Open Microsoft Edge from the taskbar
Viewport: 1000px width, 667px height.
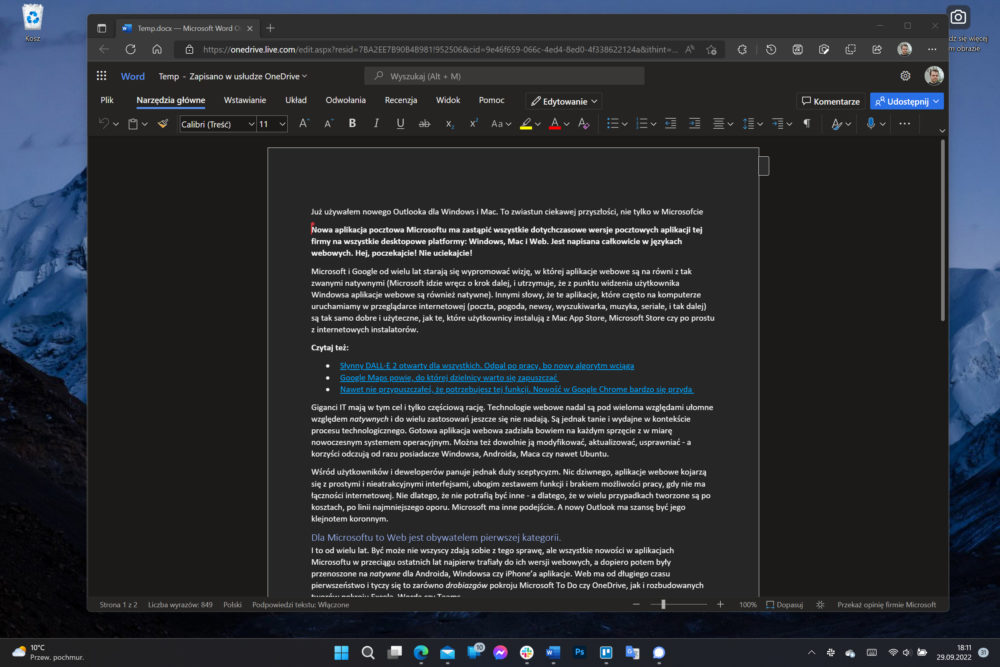[x=421, y=652]
